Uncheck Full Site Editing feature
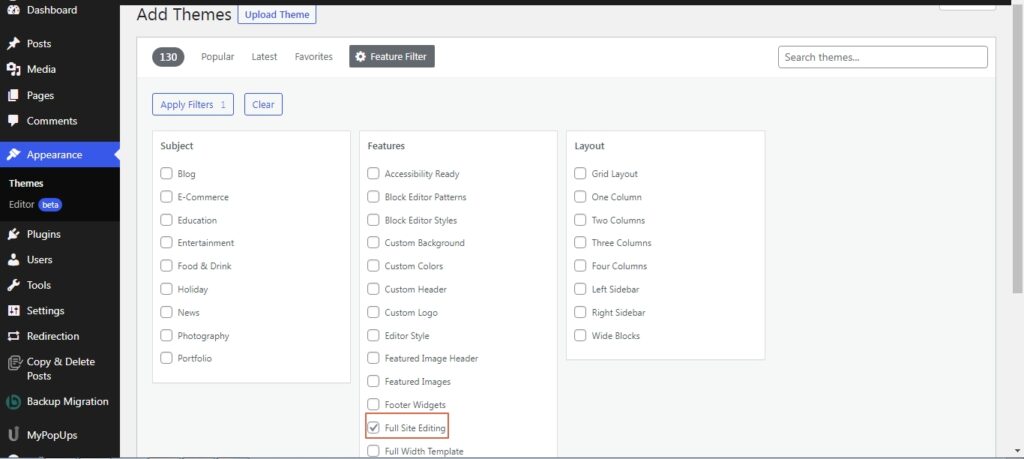 (374, 428)
